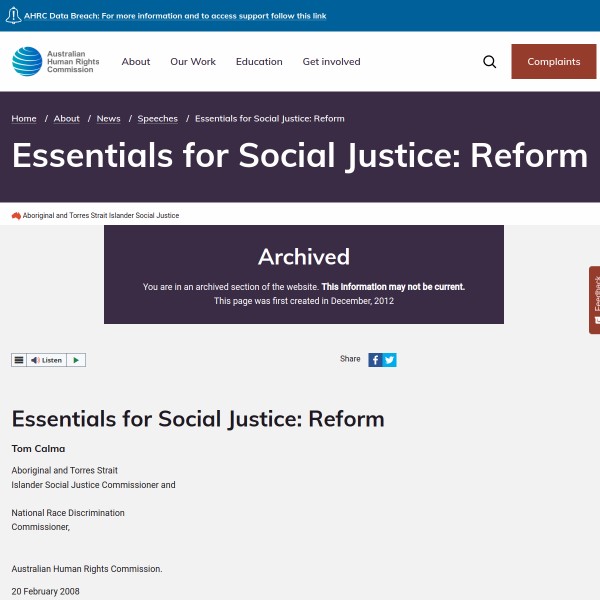
Task: Open the Get involved menu
Action: pyautogui.click(x=331, y=62)
